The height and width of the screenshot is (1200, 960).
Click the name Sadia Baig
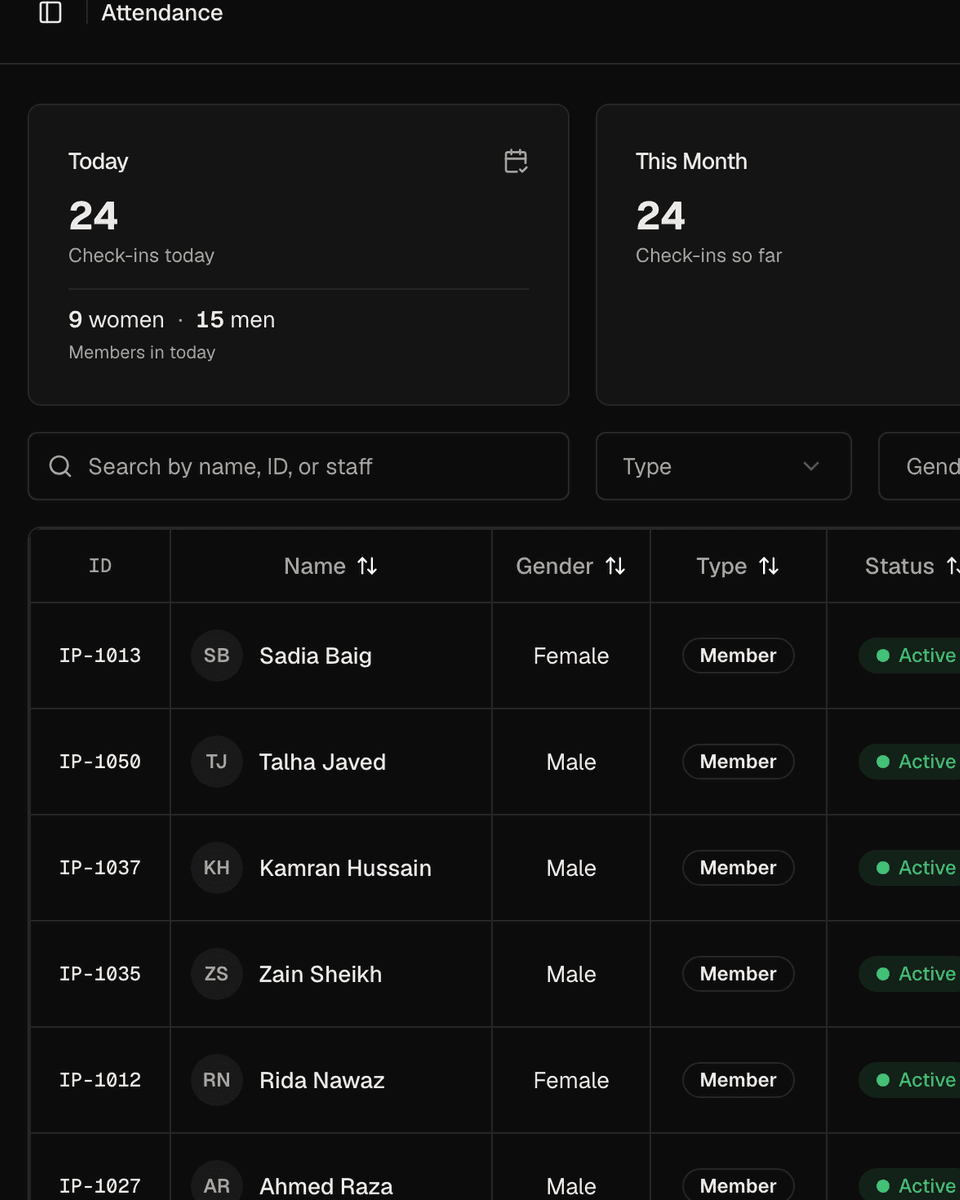(316, 656)
